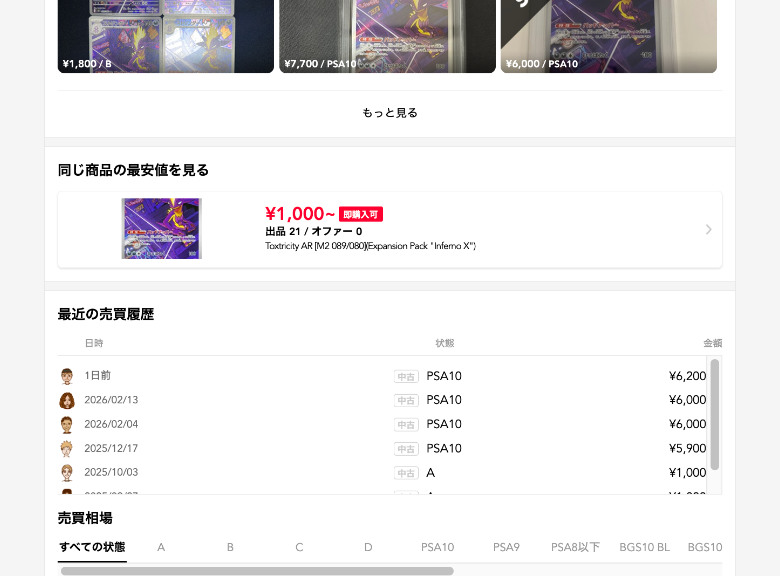The image size is (780, 576).
Task: Click the ¥1,000~ lowest price text
Action: (x=299, y=214)
